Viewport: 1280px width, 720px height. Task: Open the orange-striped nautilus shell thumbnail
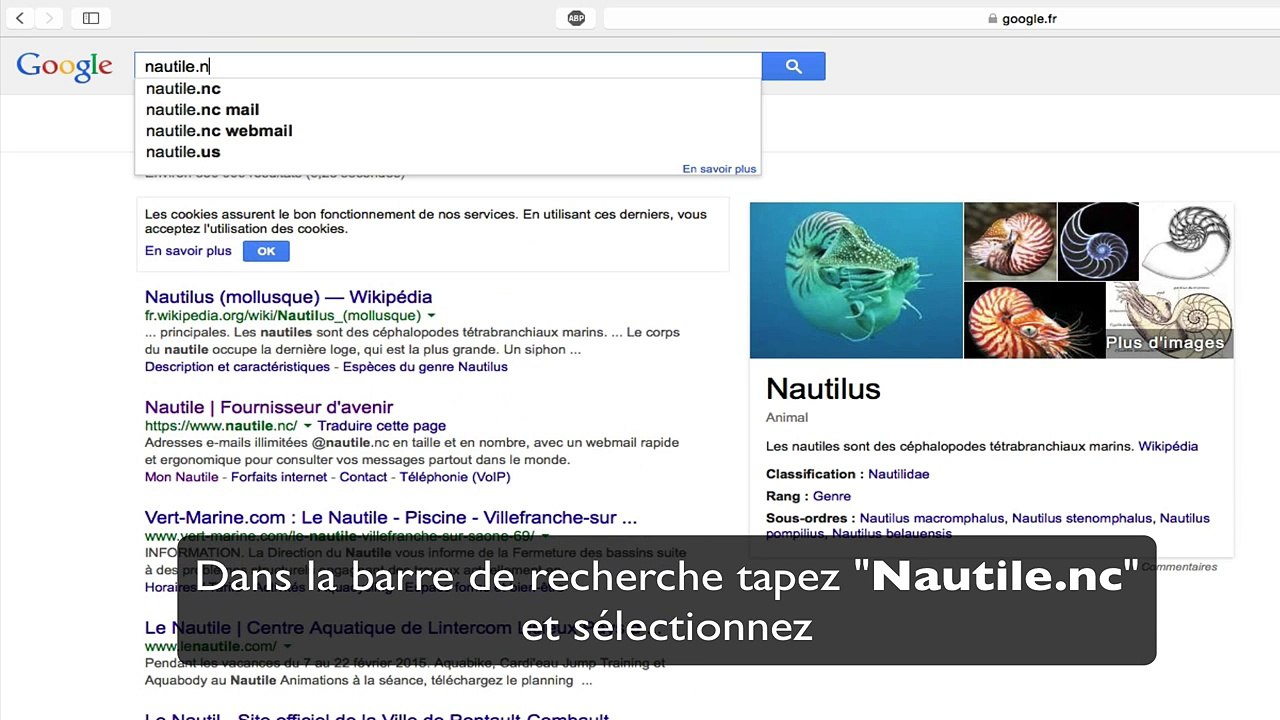(x=1010, y=241)
